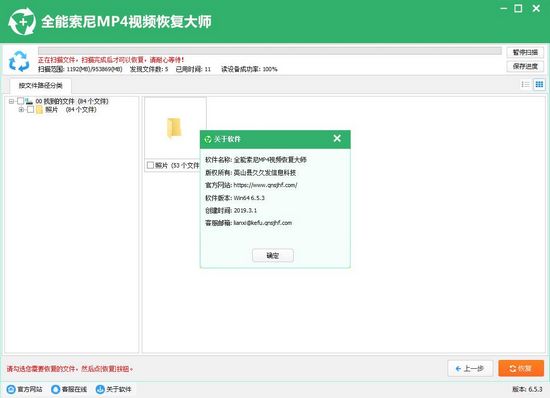Select 照片 (84 个文件) tree row
The height and width of the screenshot is (398, 550).
(71, 110)
